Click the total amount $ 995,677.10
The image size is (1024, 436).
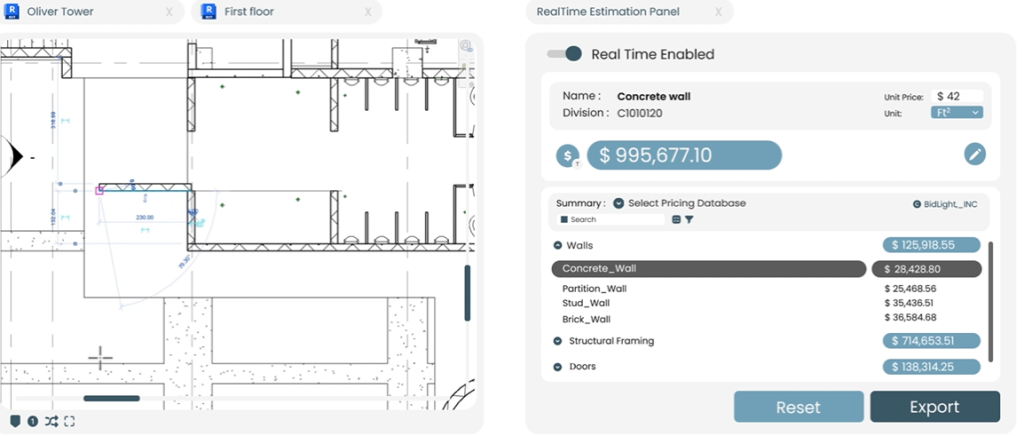[684, 155]
